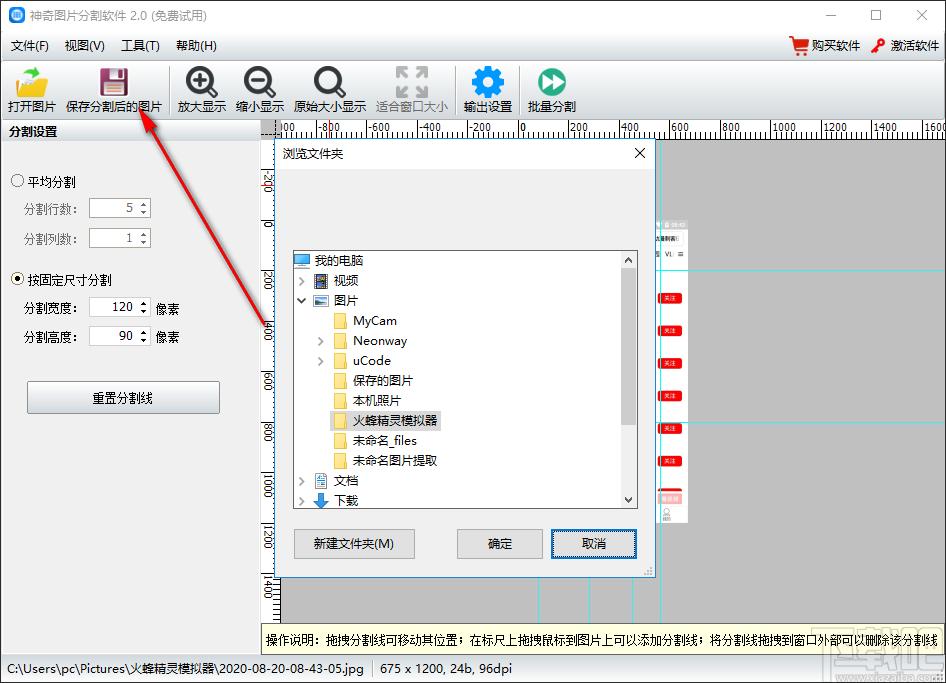Expand the uCode folder node

coord(320,361)
